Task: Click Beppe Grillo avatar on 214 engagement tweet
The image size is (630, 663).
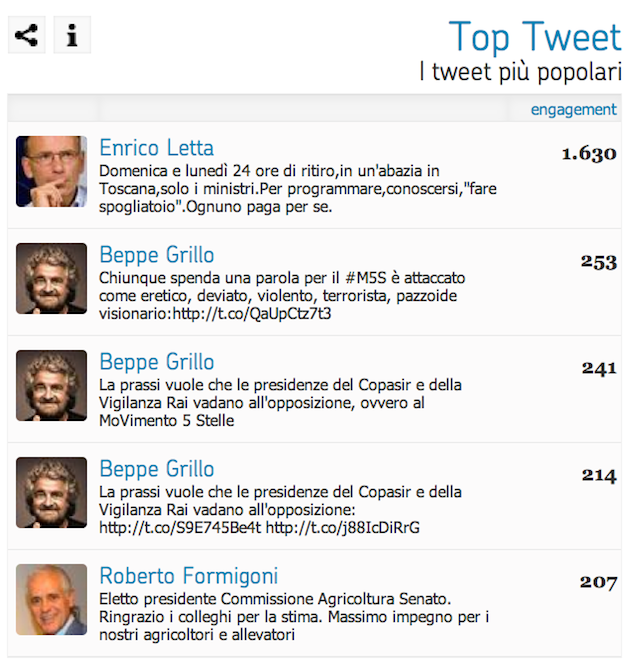Action: [x=52, y=492]
